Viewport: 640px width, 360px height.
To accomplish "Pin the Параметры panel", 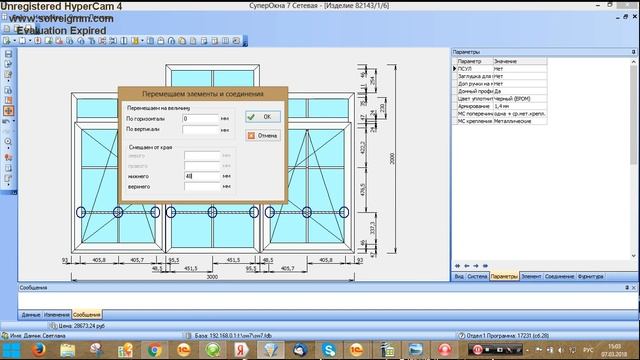I will coord(633,52).
